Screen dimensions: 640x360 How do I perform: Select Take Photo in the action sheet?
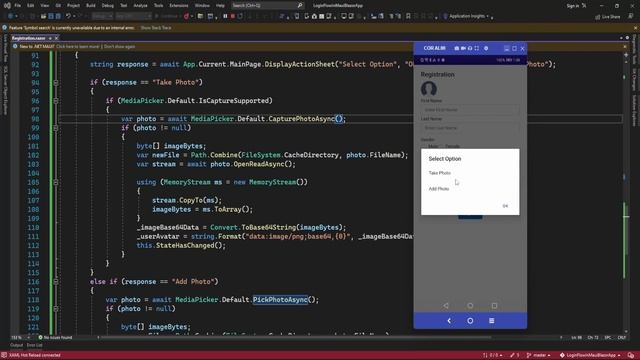coord(440,173)
